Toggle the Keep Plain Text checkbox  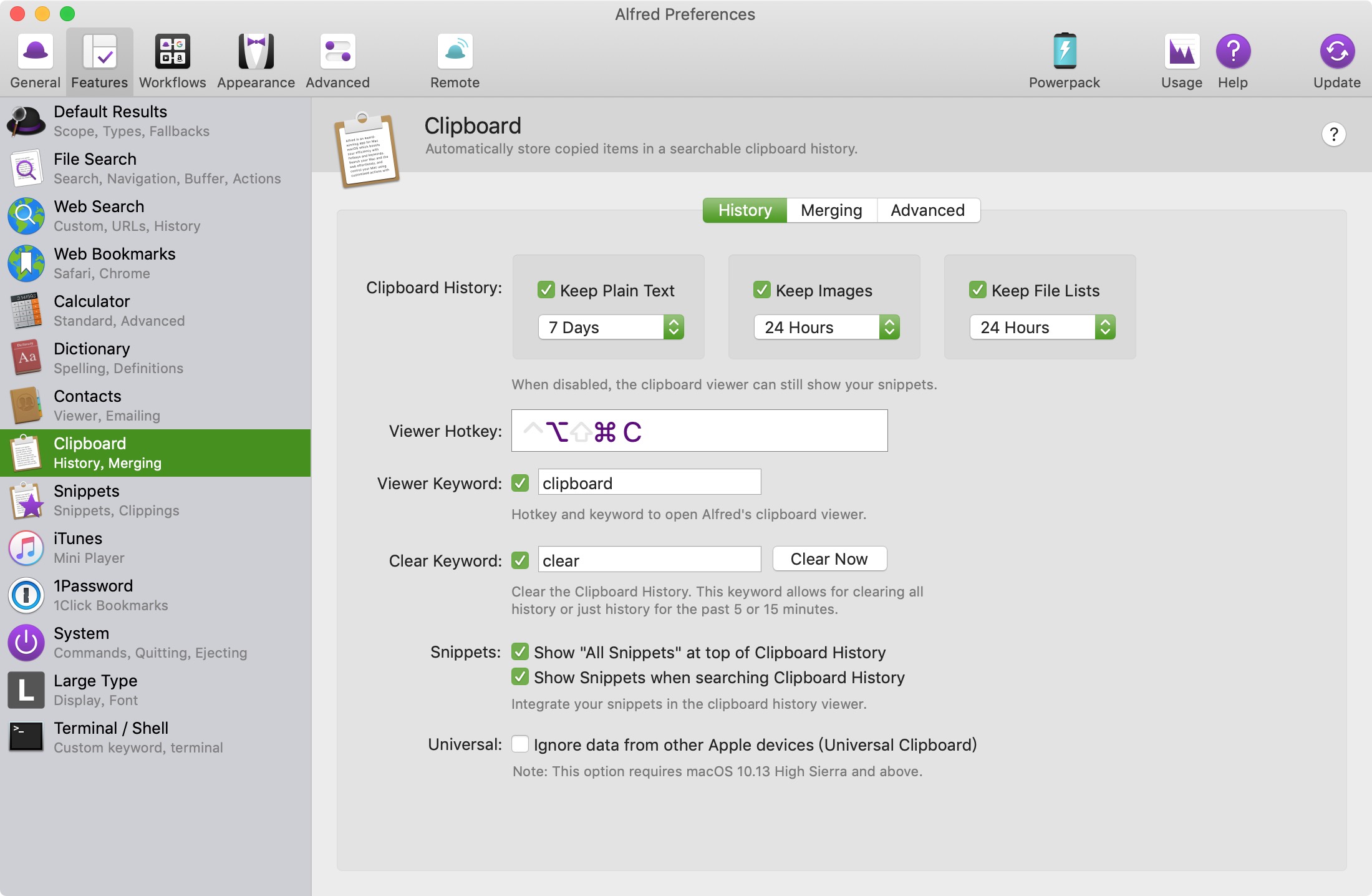pyautogui.click(x=546, y=290)
